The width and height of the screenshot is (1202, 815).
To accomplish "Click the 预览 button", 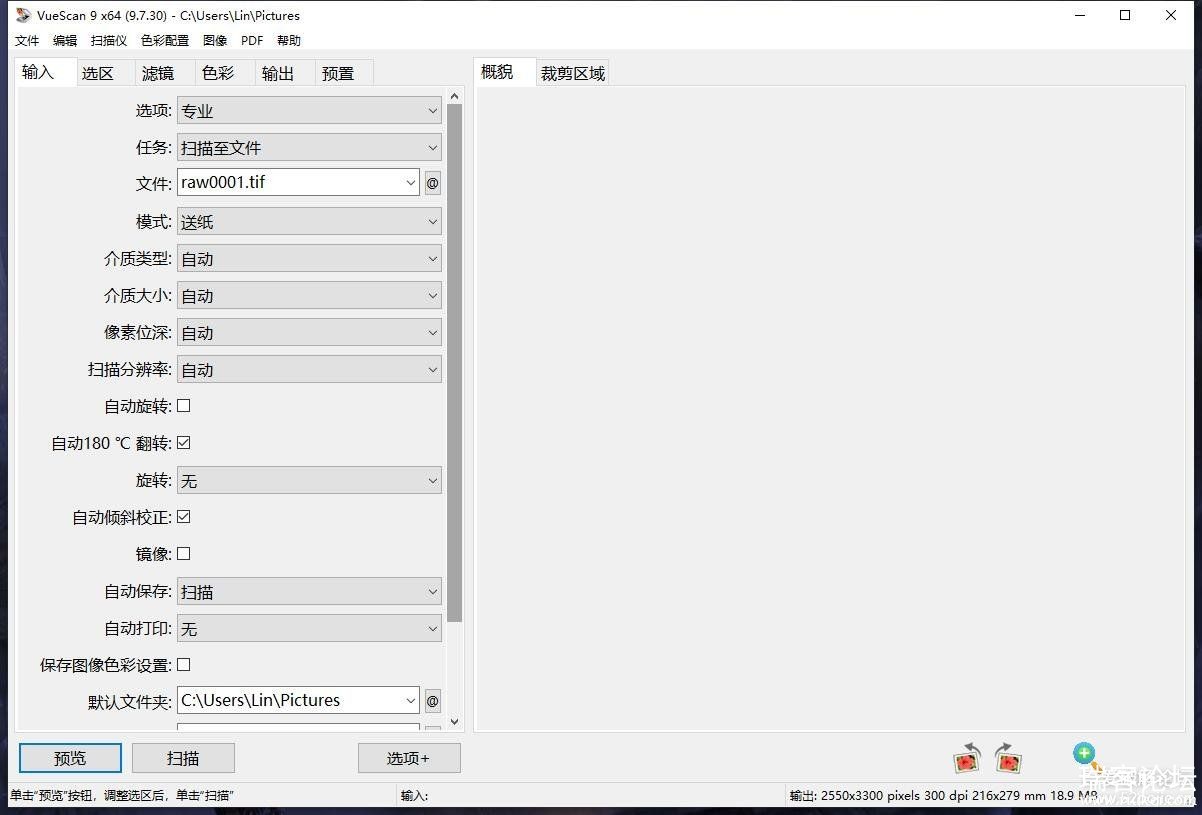I will pyautogui.click(x=70, y=758).
